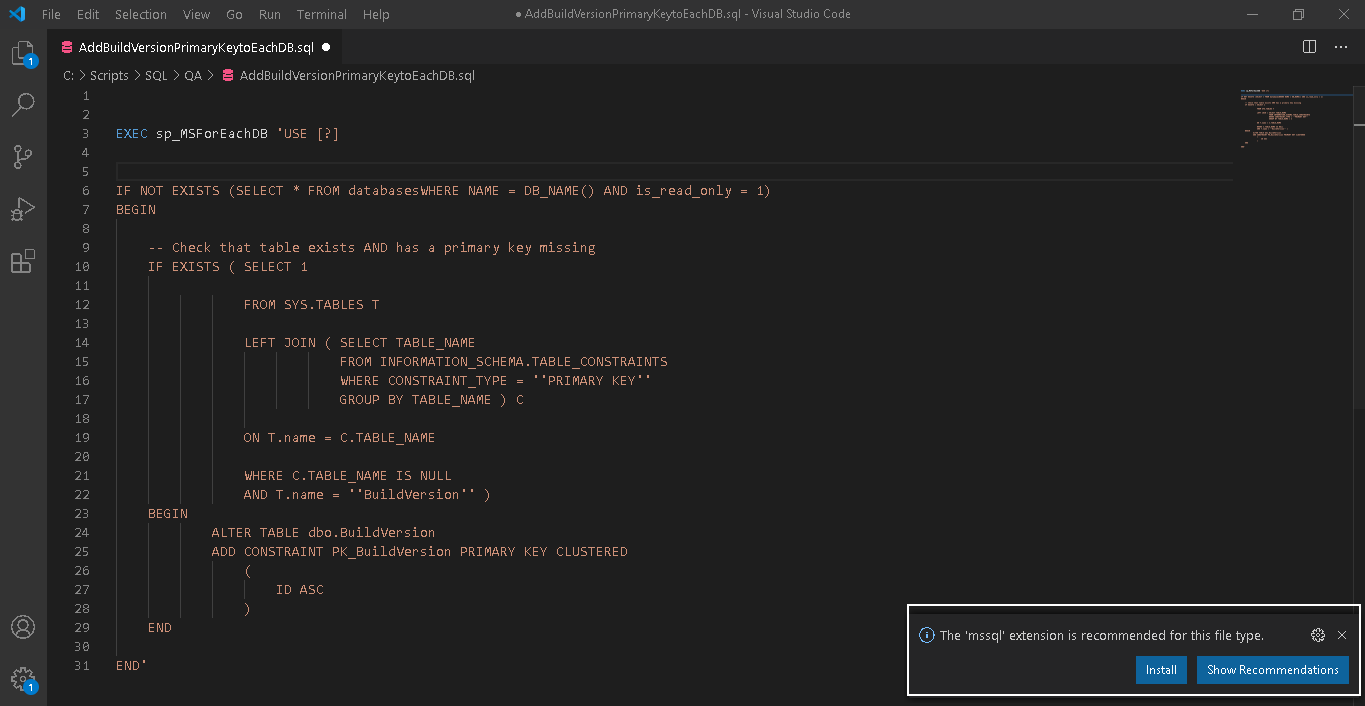Place cursor on empty line 5
1365x706 pixels.
(400, 171)
